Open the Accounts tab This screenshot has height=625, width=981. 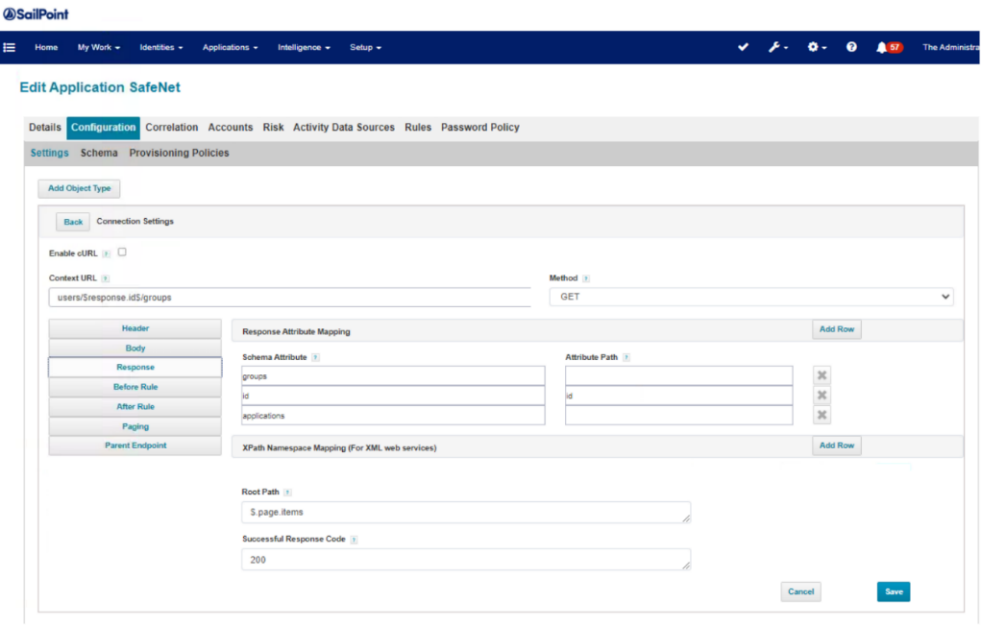pyautogui.click(x=230, y=128)
